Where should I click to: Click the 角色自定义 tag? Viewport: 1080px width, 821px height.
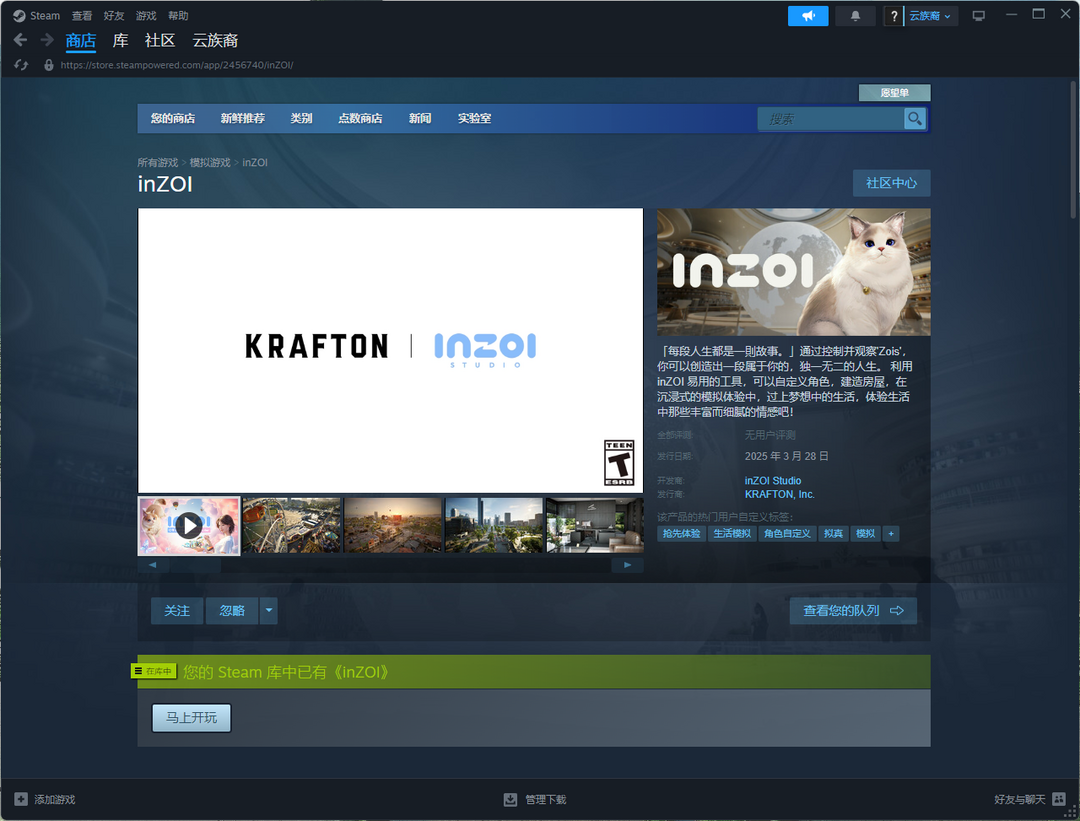click(x=787, y=534)
